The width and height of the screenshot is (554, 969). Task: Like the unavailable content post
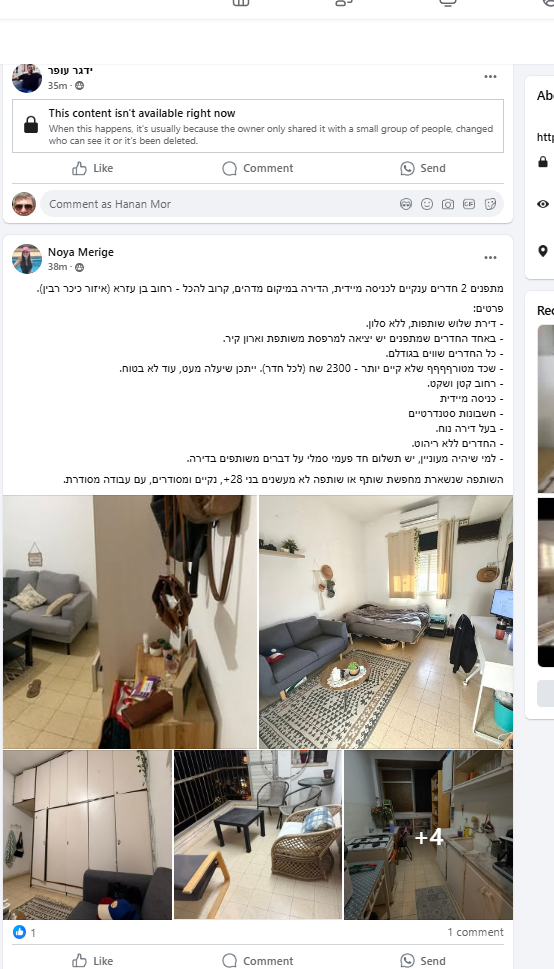(93, 168)
